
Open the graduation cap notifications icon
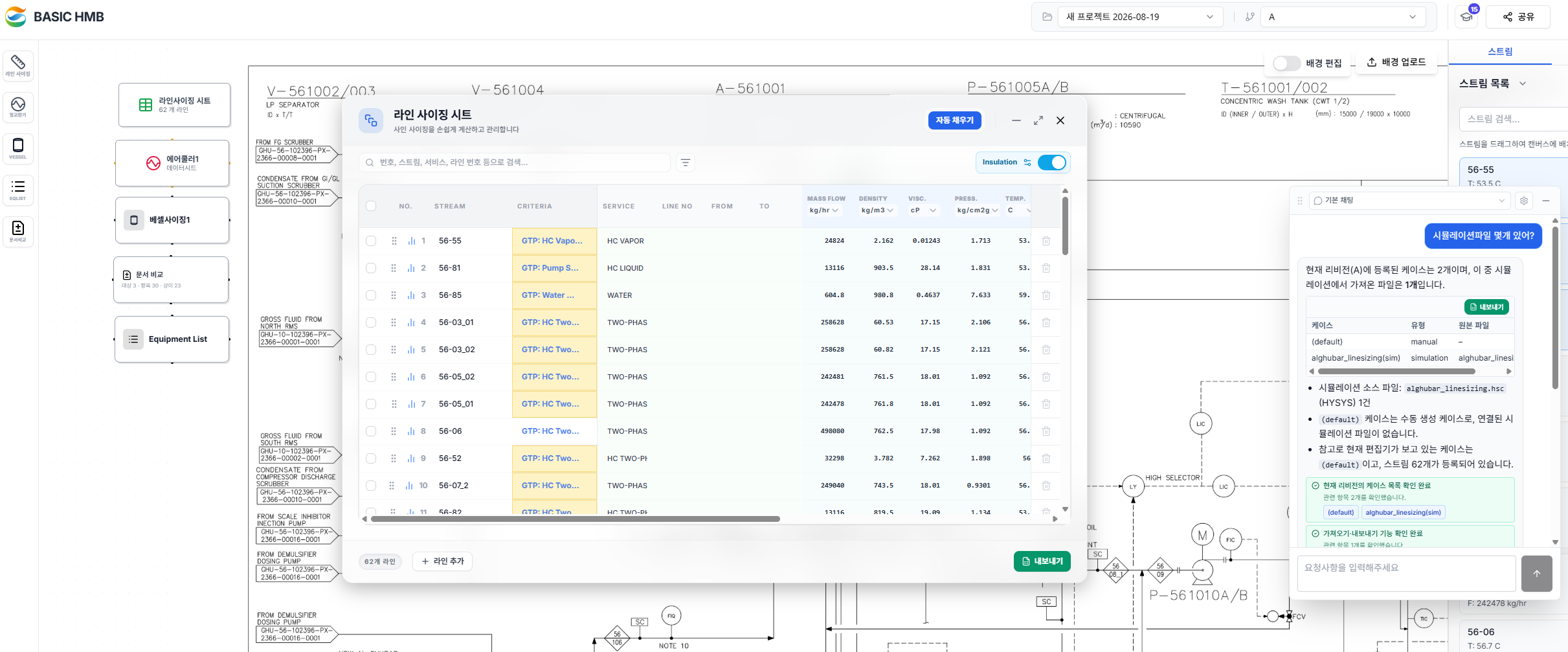click(x=1466, y=16)
